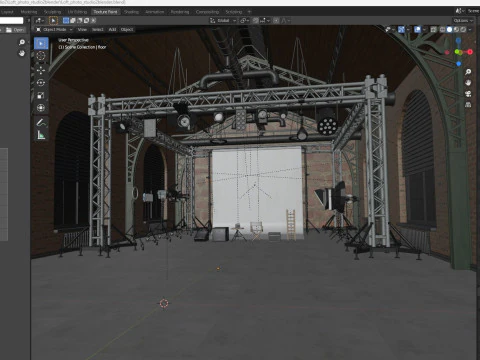480x360 pixels.
Task: Switch to the Compositing workspace tab
Action: (207, 12)
